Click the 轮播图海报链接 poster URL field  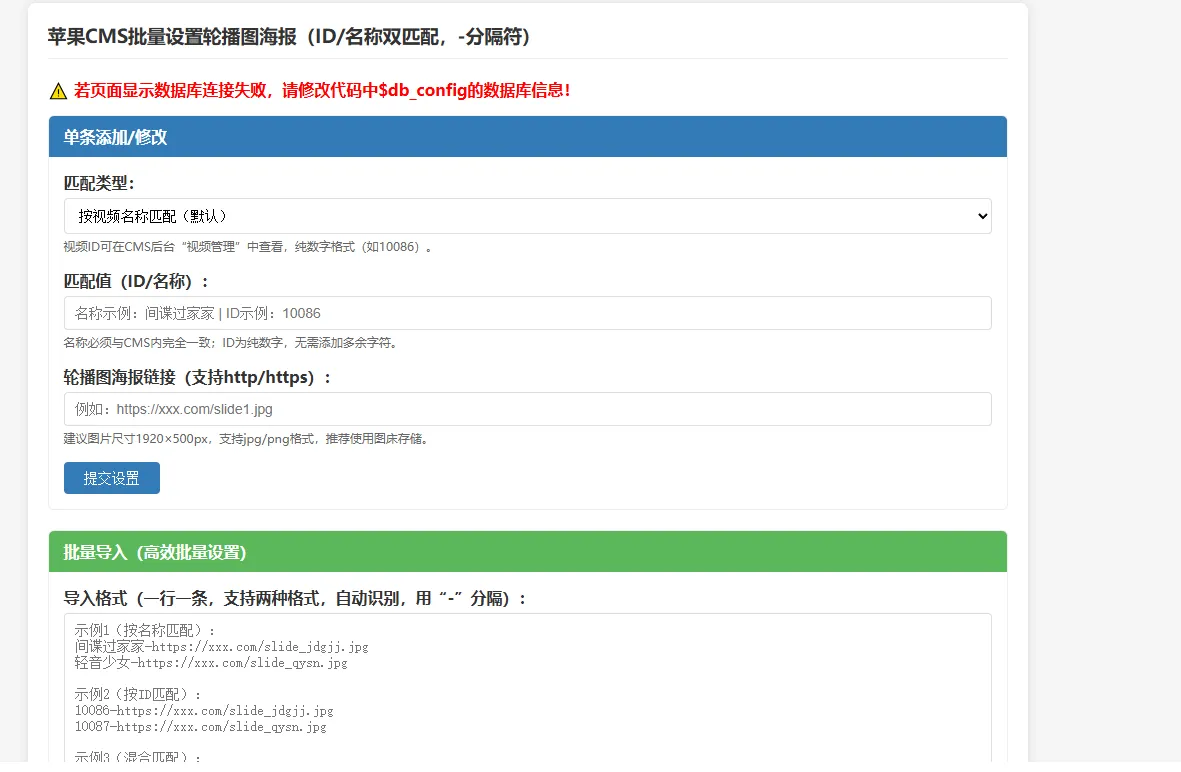click(527, 408)
